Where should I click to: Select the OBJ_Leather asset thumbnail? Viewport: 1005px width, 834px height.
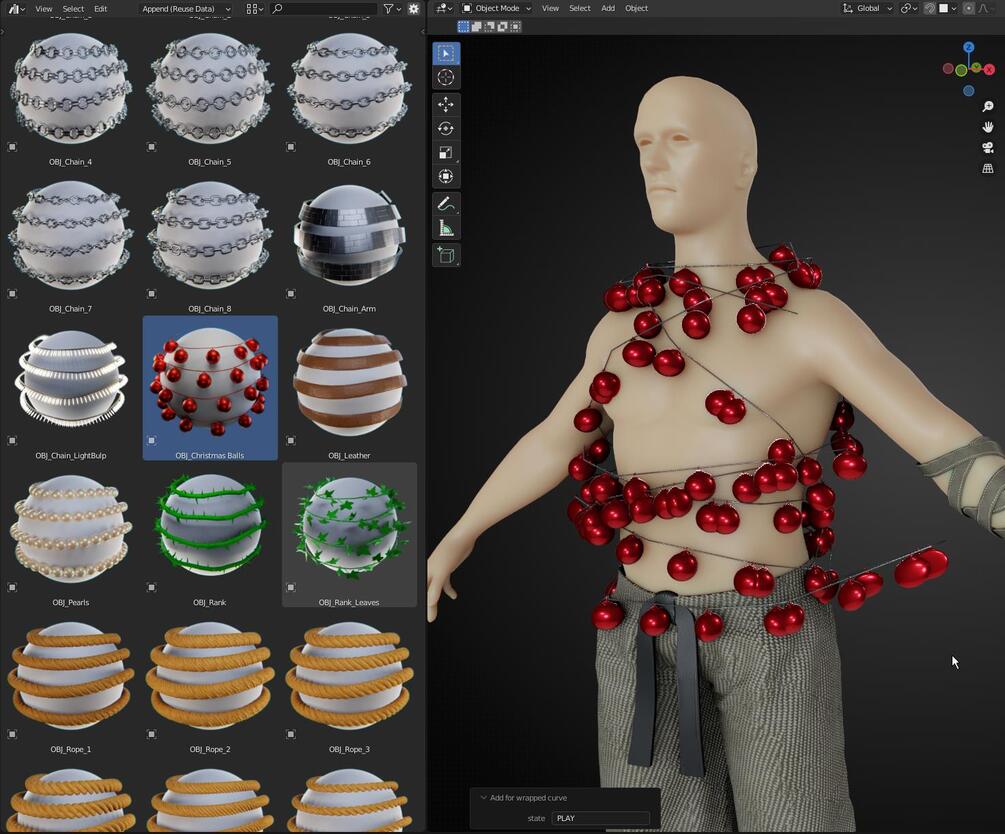click(x=349, y=383)
